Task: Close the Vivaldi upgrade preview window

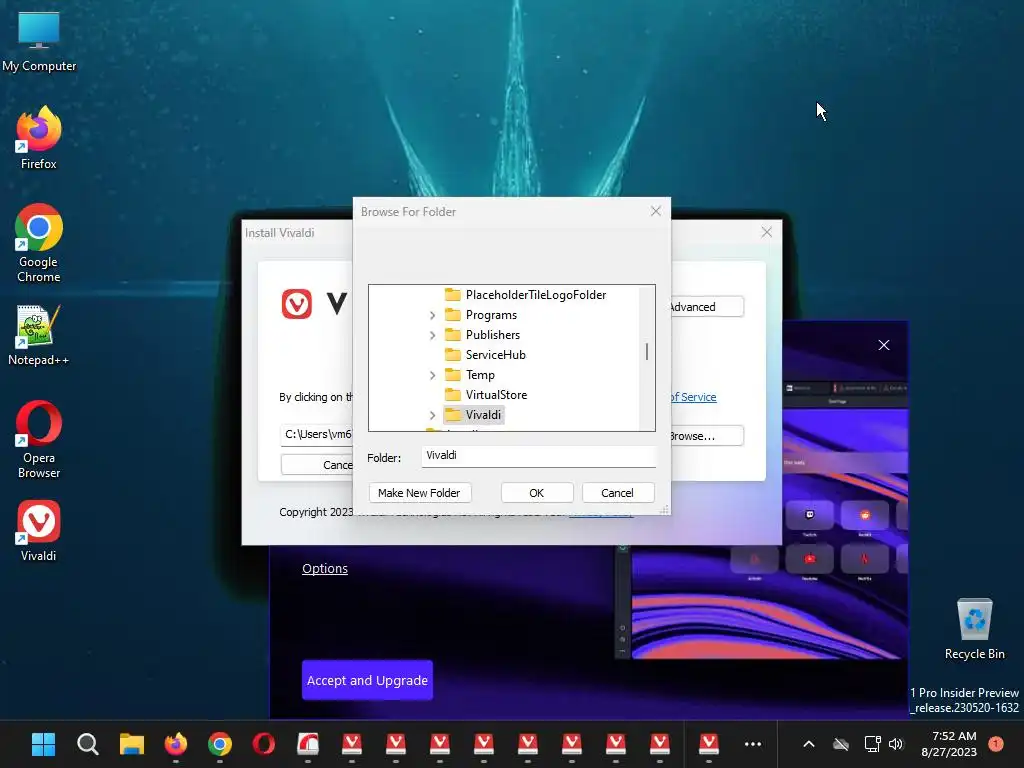Action: coord(884,345)
